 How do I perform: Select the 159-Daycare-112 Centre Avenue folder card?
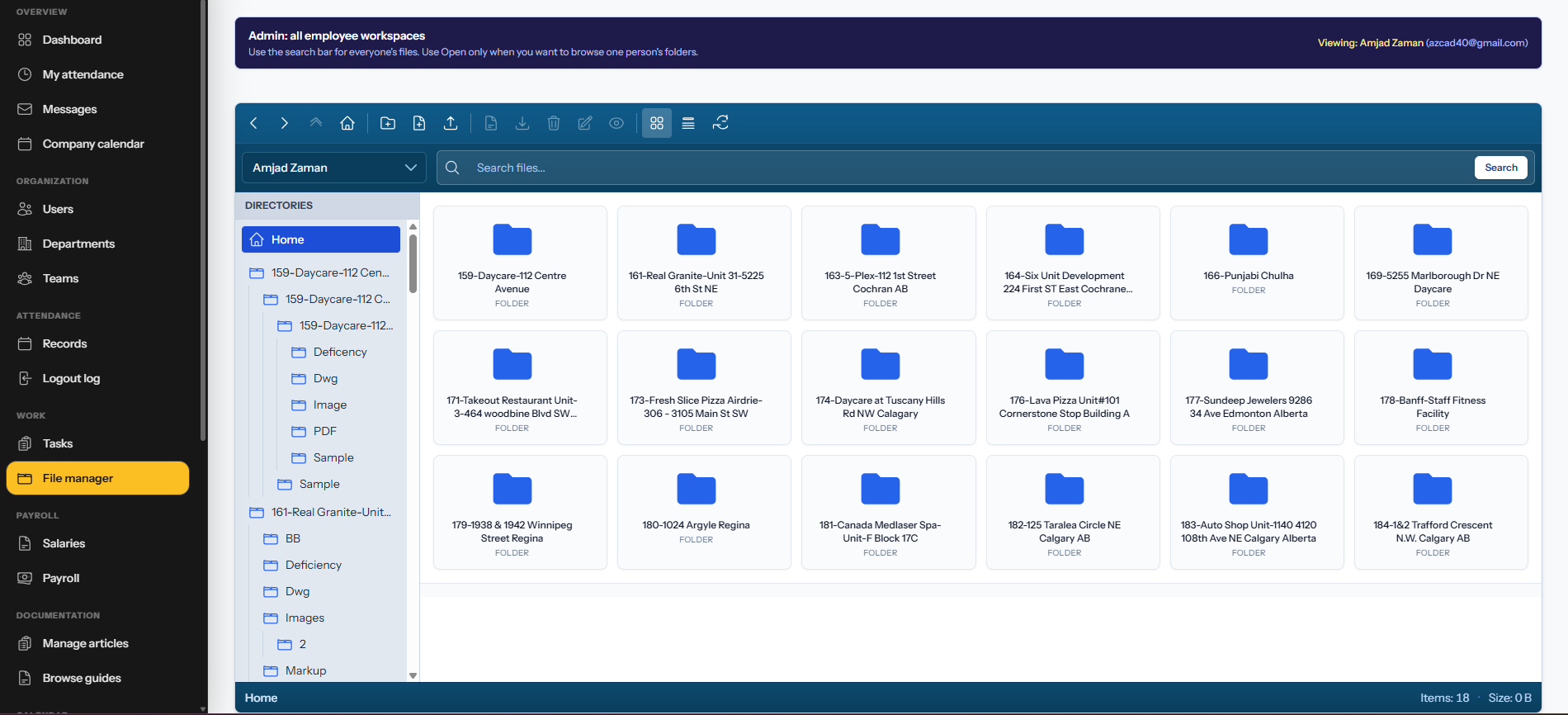[x=520, y=263]
